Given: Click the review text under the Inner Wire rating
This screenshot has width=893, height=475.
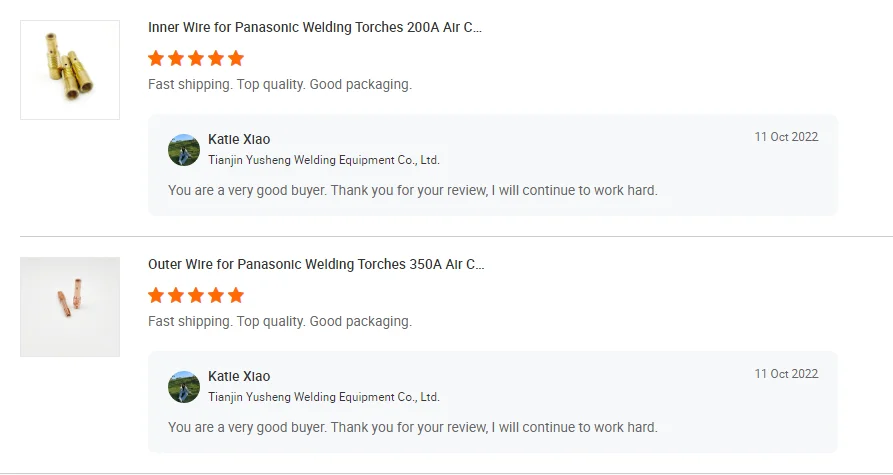Looking at the screenshot, I should 280,85.
